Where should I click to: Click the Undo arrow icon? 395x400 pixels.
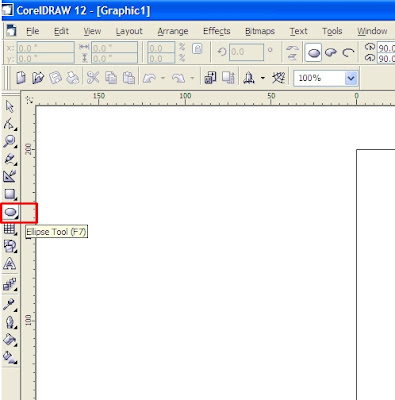[x=150, y=78]
